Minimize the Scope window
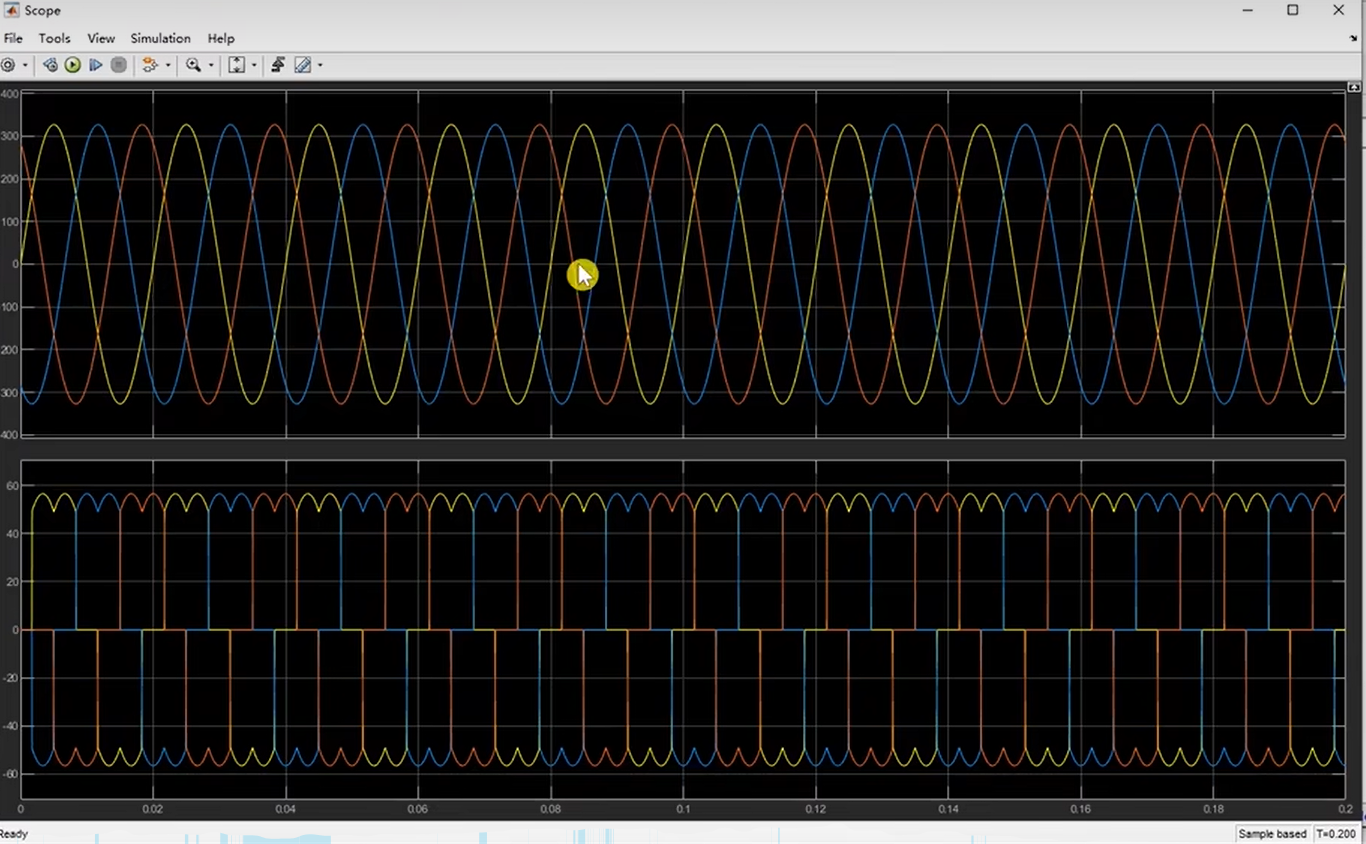The image size is (1366, 844). pos(1247,10)
